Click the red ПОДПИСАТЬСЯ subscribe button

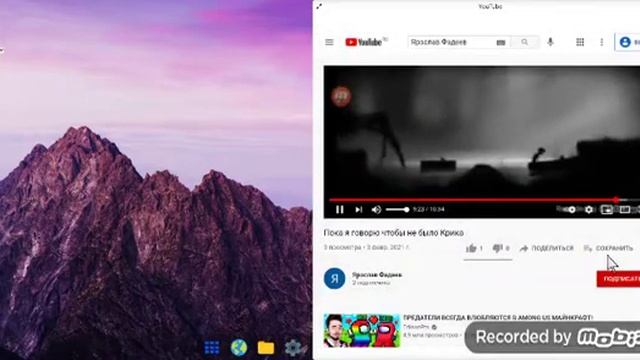pos(618,279)
